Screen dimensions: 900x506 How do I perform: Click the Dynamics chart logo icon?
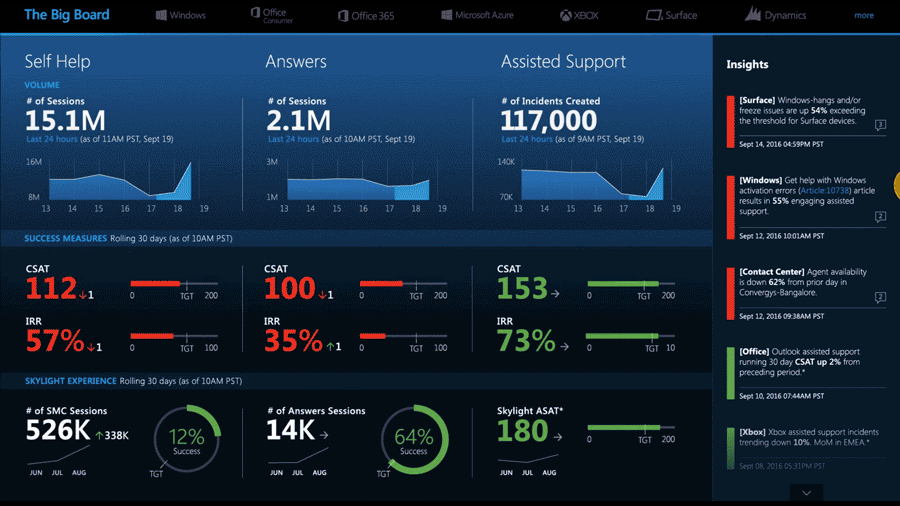(x=753, y=14)
